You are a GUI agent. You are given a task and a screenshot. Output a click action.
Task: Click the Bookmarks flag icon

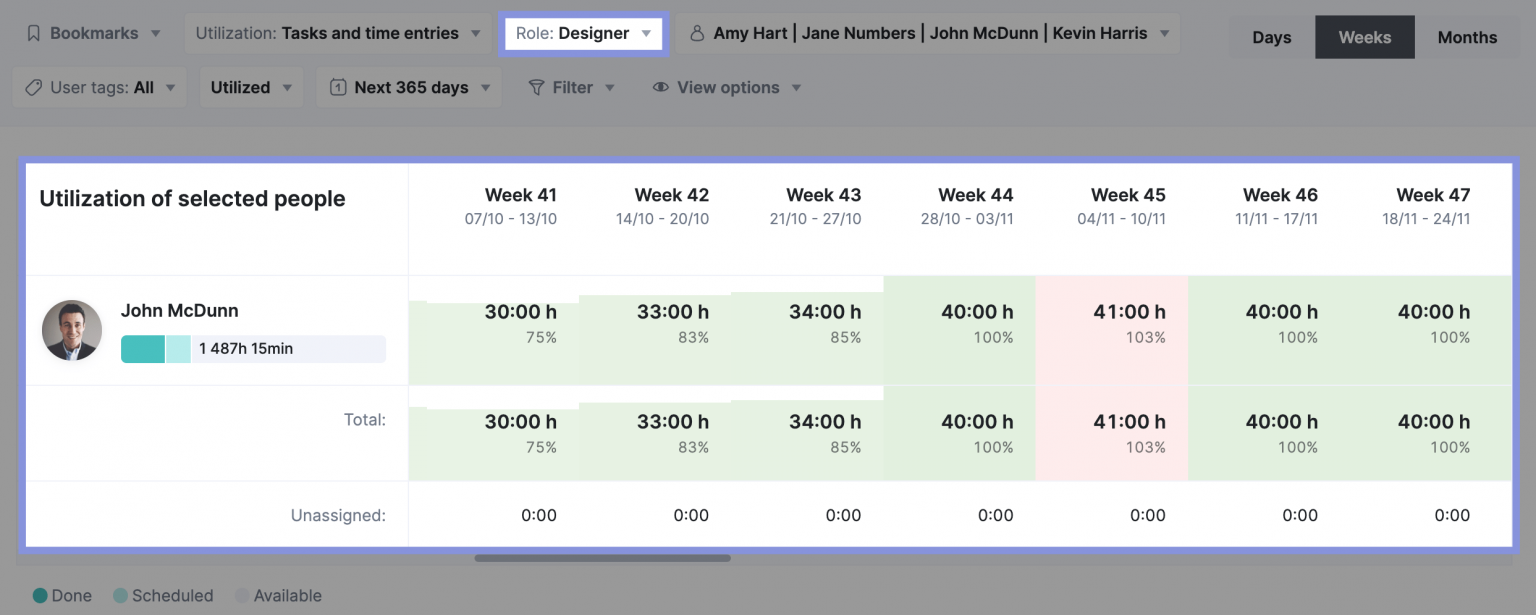click(32, 33)
